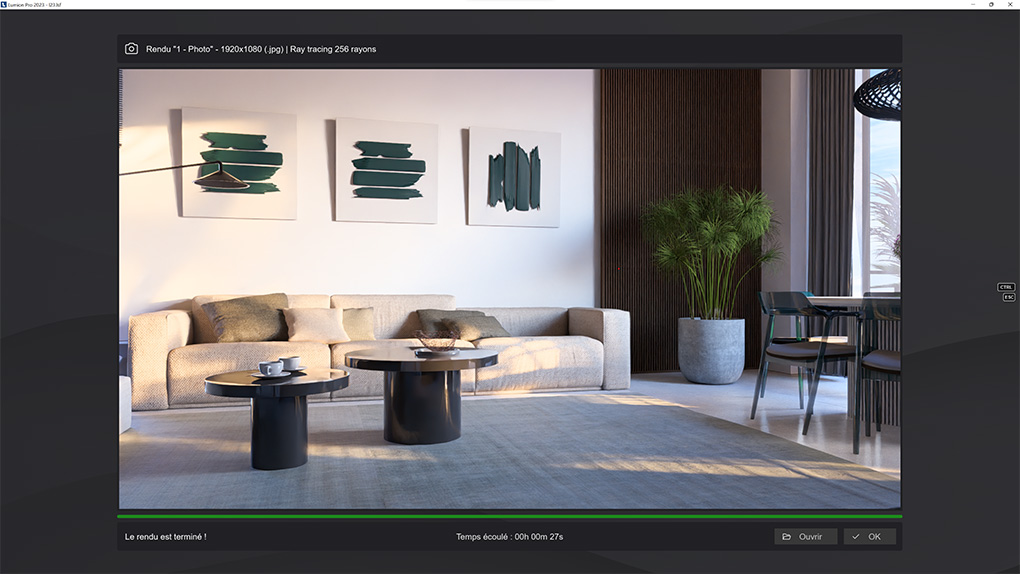Open the rendered file with Ouvrir
This screenshot has height=574, width=1020.
(x=805, y=536)
